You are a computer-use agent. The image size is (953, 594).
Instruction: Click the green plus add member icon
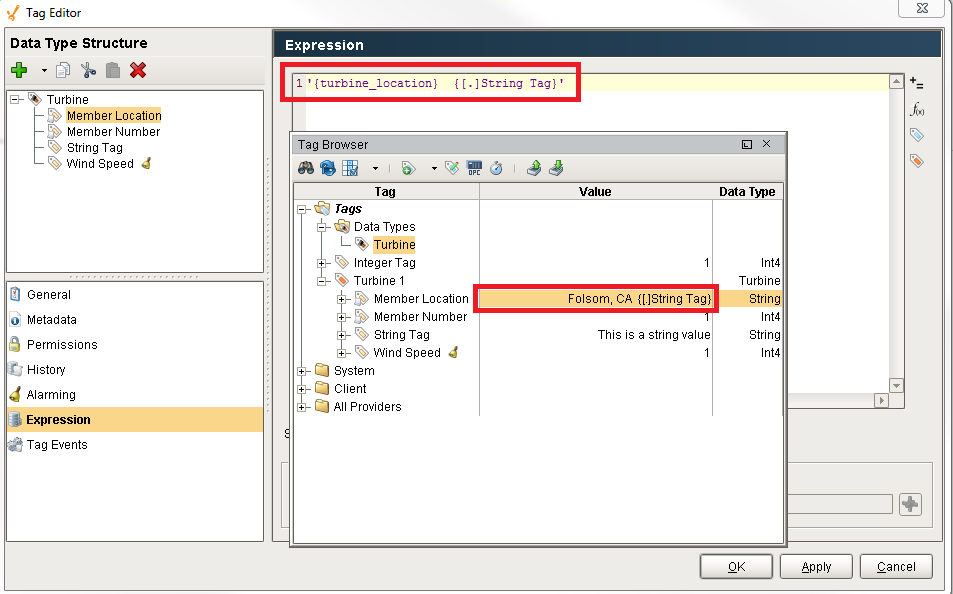[19, 70]
